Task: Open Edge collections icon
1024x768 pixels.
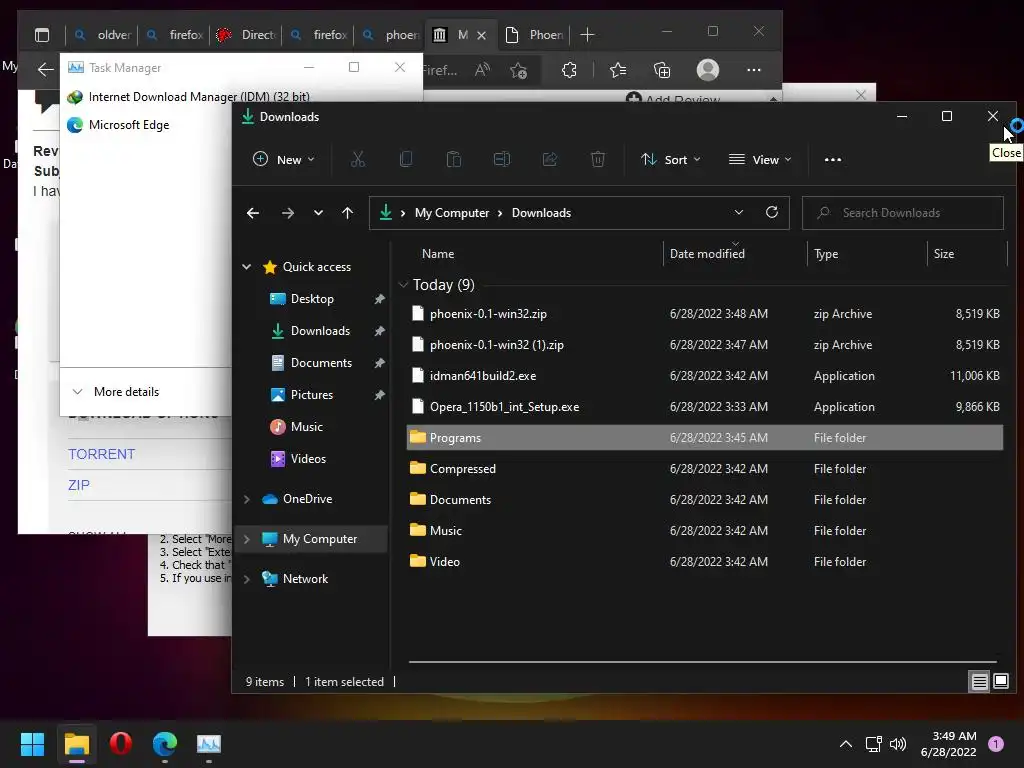Action: coord(662,70)
